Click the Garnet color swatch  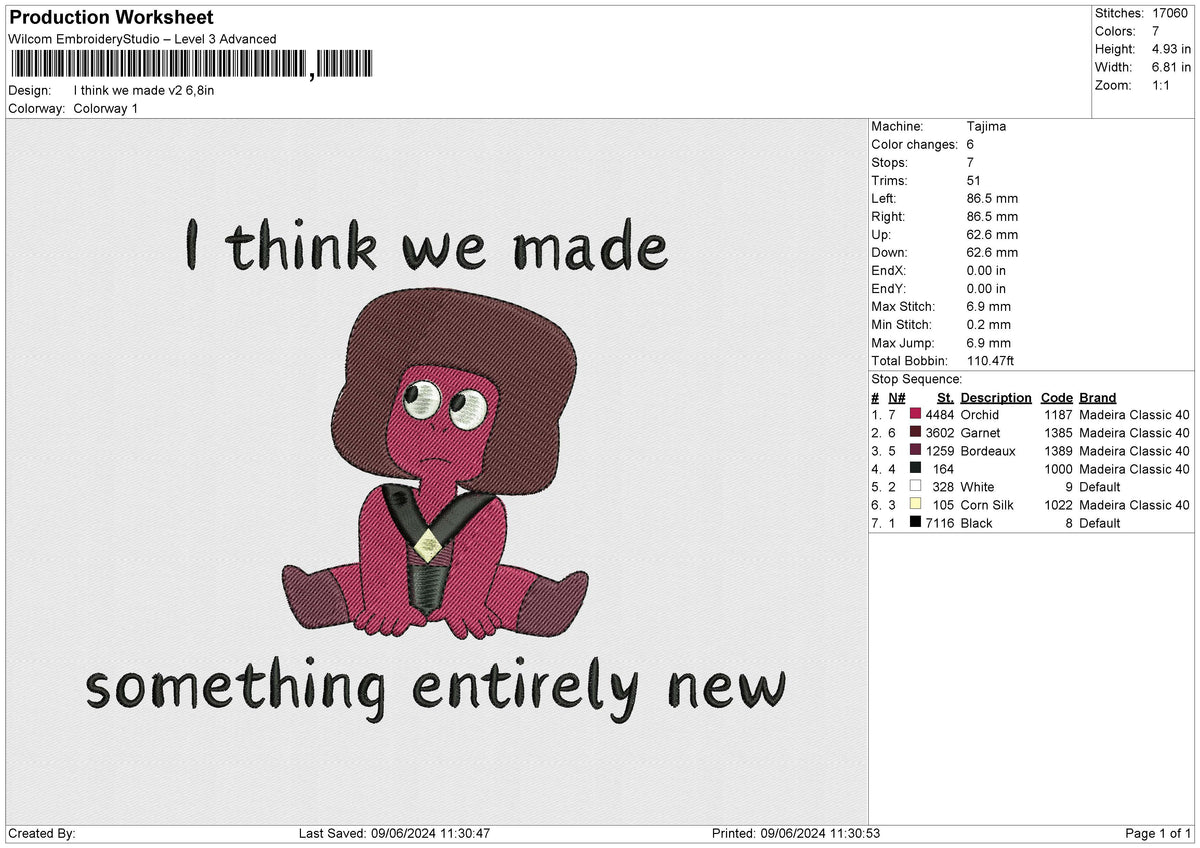click(915, 433)
